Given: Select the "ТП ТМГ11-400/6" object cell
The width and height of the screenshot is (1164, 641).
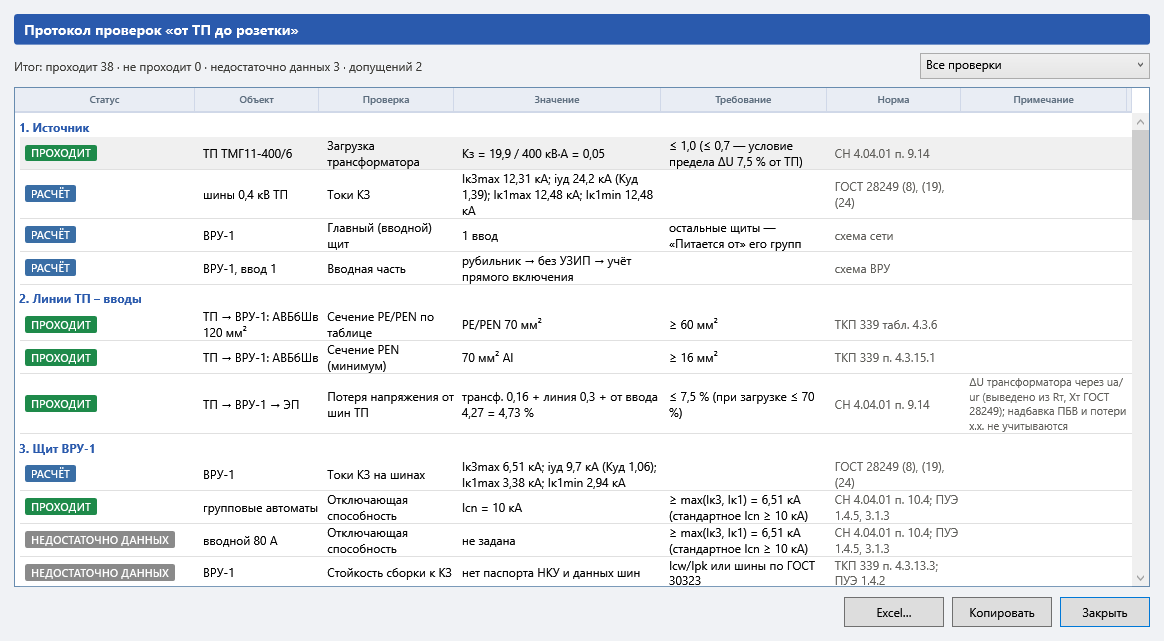Looking at the screenshot, I should click(x=248, y=154).
